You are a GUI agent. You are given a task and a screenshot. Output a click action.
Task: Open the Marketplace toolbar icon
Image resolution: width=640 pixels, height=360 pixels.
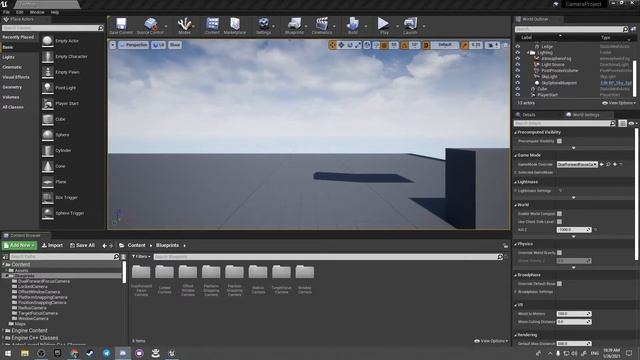click(x=235, y=25)
